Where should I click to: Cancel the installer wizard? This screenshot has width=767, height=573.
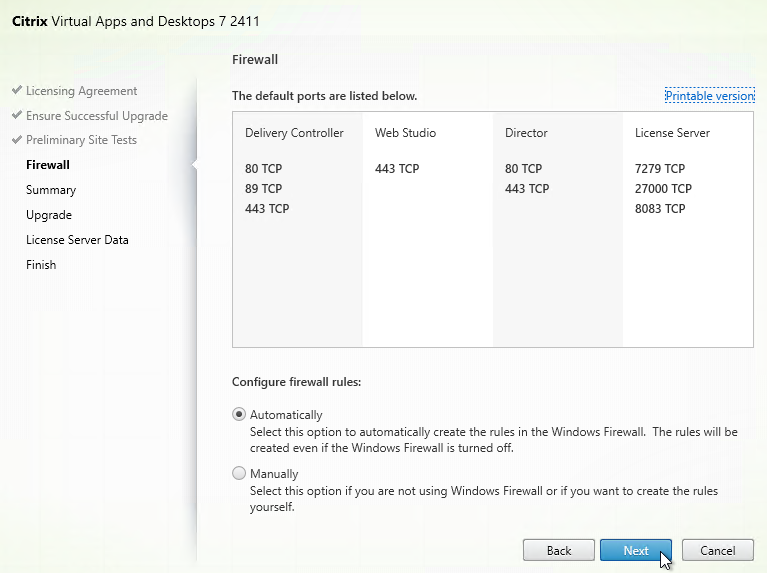[x=718, y=550]
